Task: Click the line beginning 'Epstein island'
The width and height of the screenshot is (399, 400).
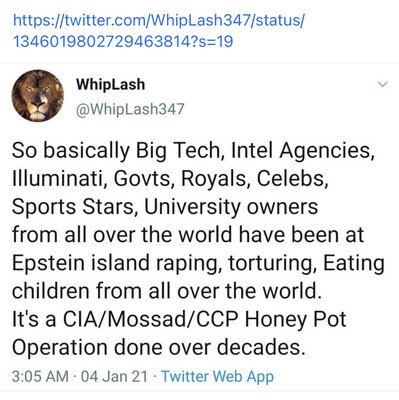Action: (199, 263)
